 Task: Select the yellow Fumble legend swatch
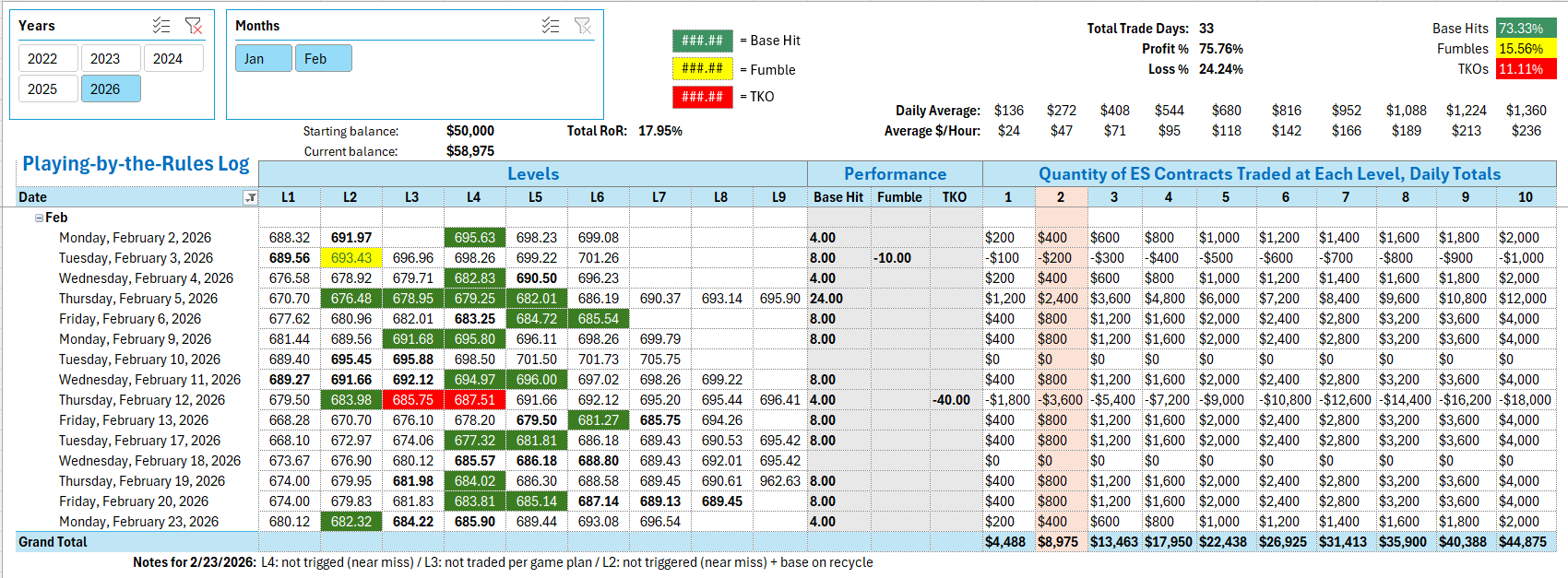pyautogui.click(x=702, y=68)
